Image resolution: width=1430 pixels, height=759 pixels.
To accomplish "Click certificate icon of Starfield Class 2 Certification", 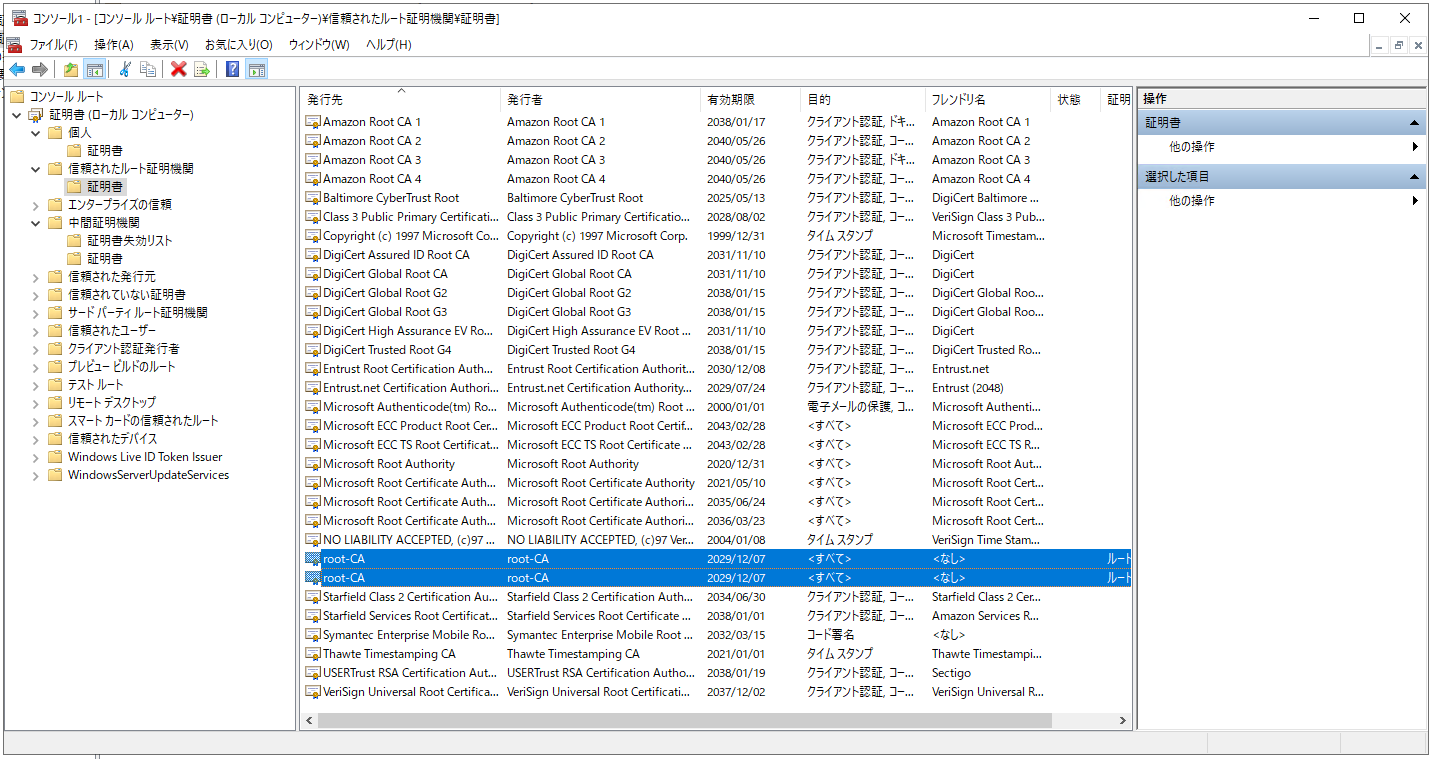I will 313,597.
